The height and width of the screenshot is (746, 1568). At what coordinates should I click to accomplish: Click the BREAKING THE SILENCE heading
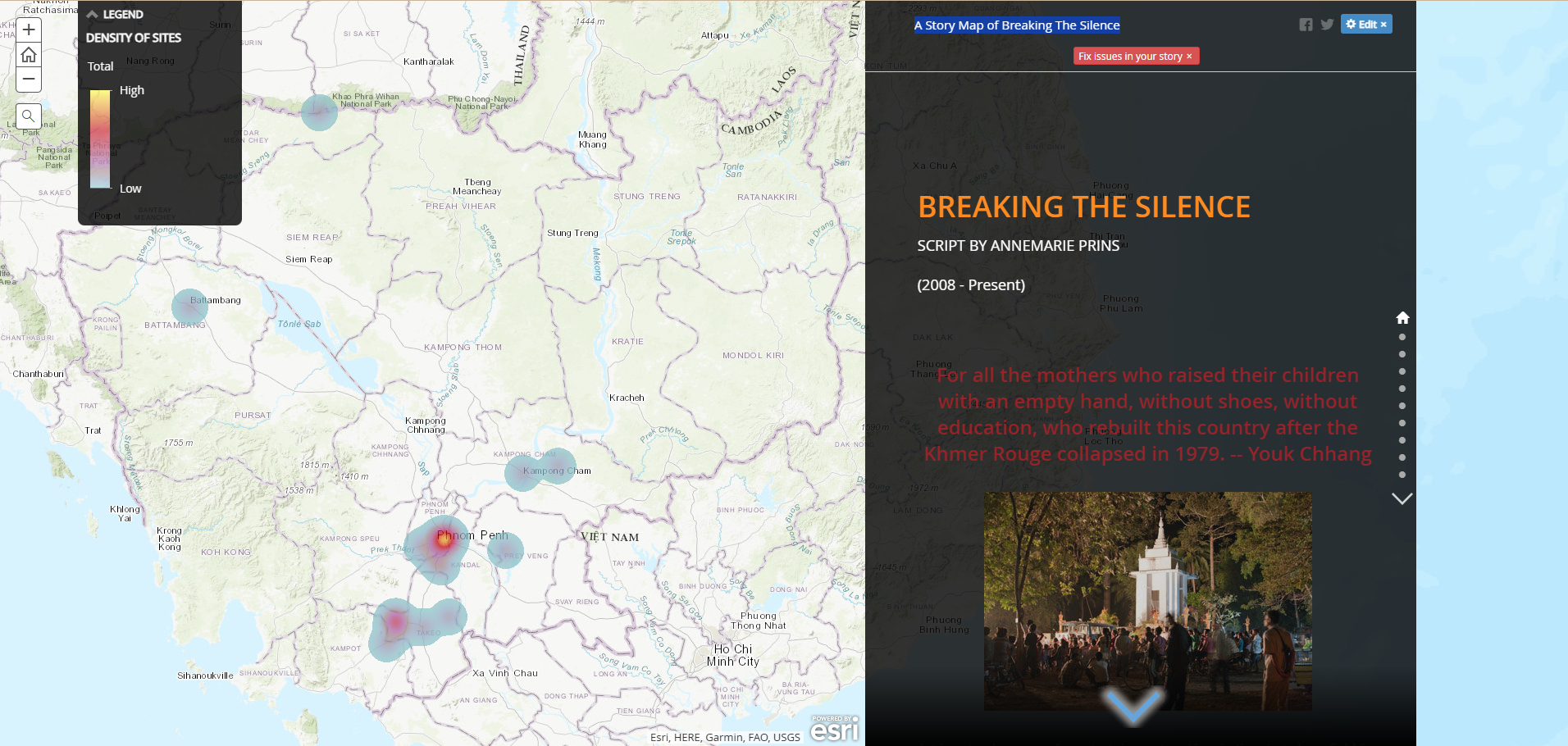[1084, 207]
